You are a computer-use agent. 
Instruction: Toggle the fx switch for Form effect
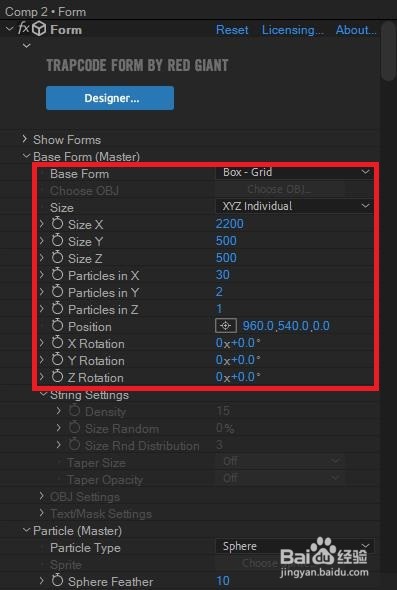point(23,28)
